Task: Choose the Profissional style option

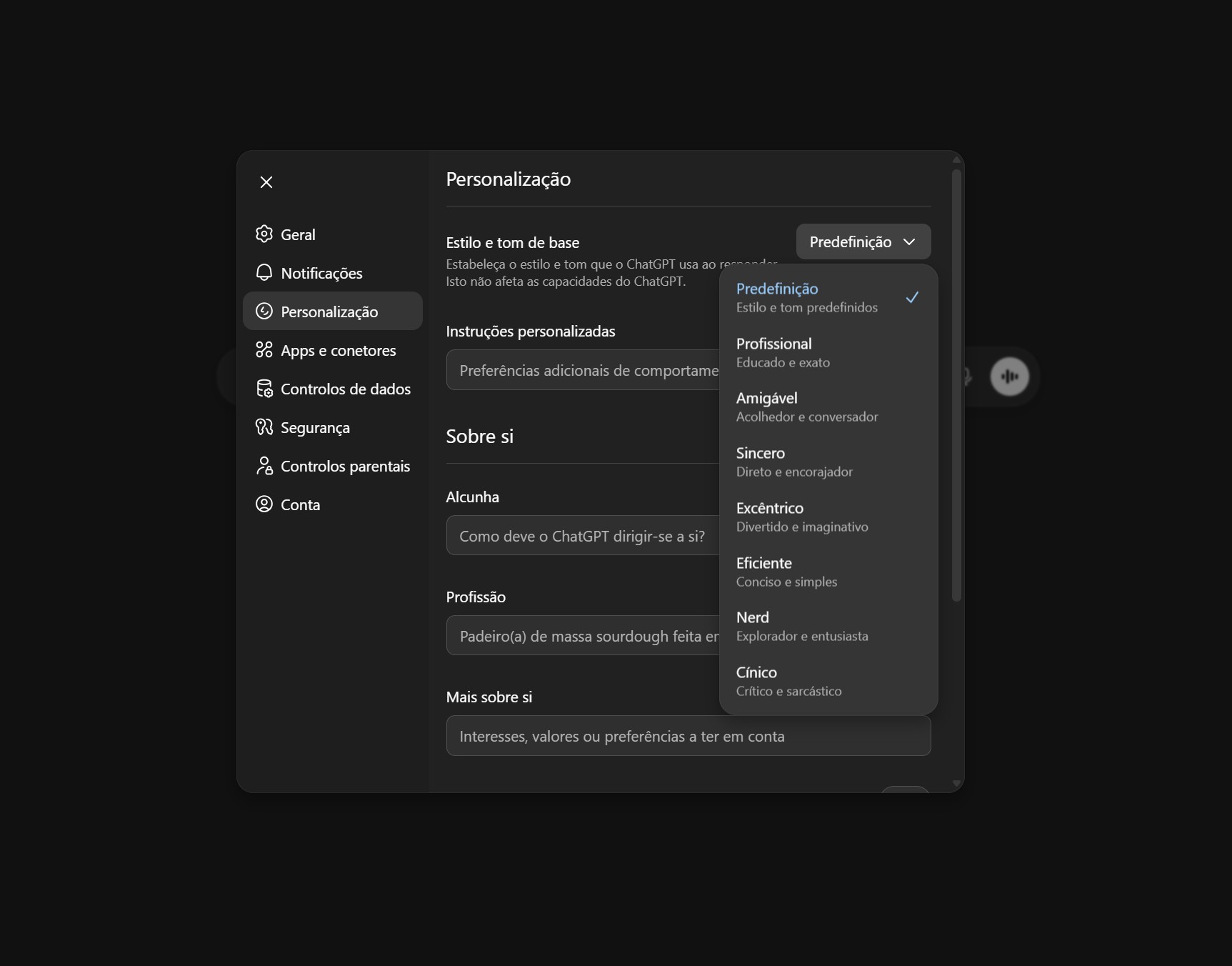Action: coord(828,352)
